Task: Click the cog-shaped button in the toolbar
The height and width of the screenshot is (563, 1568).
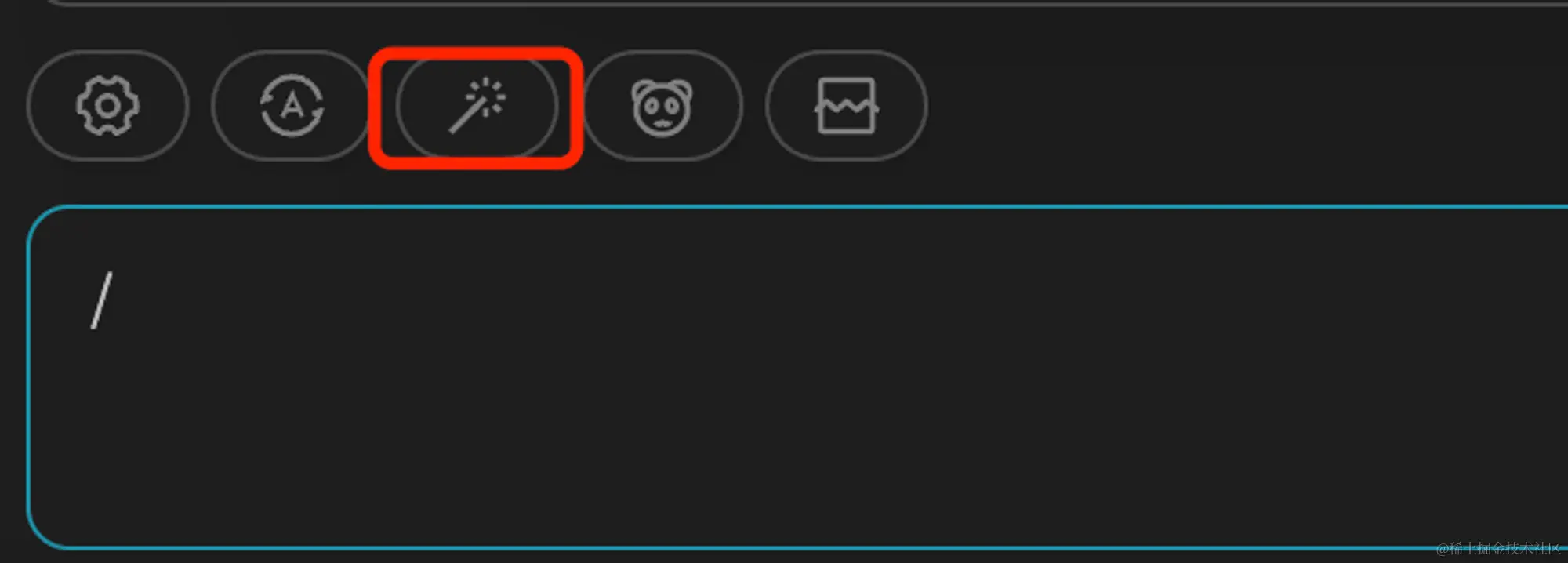Action: click(x=107, y=106)
